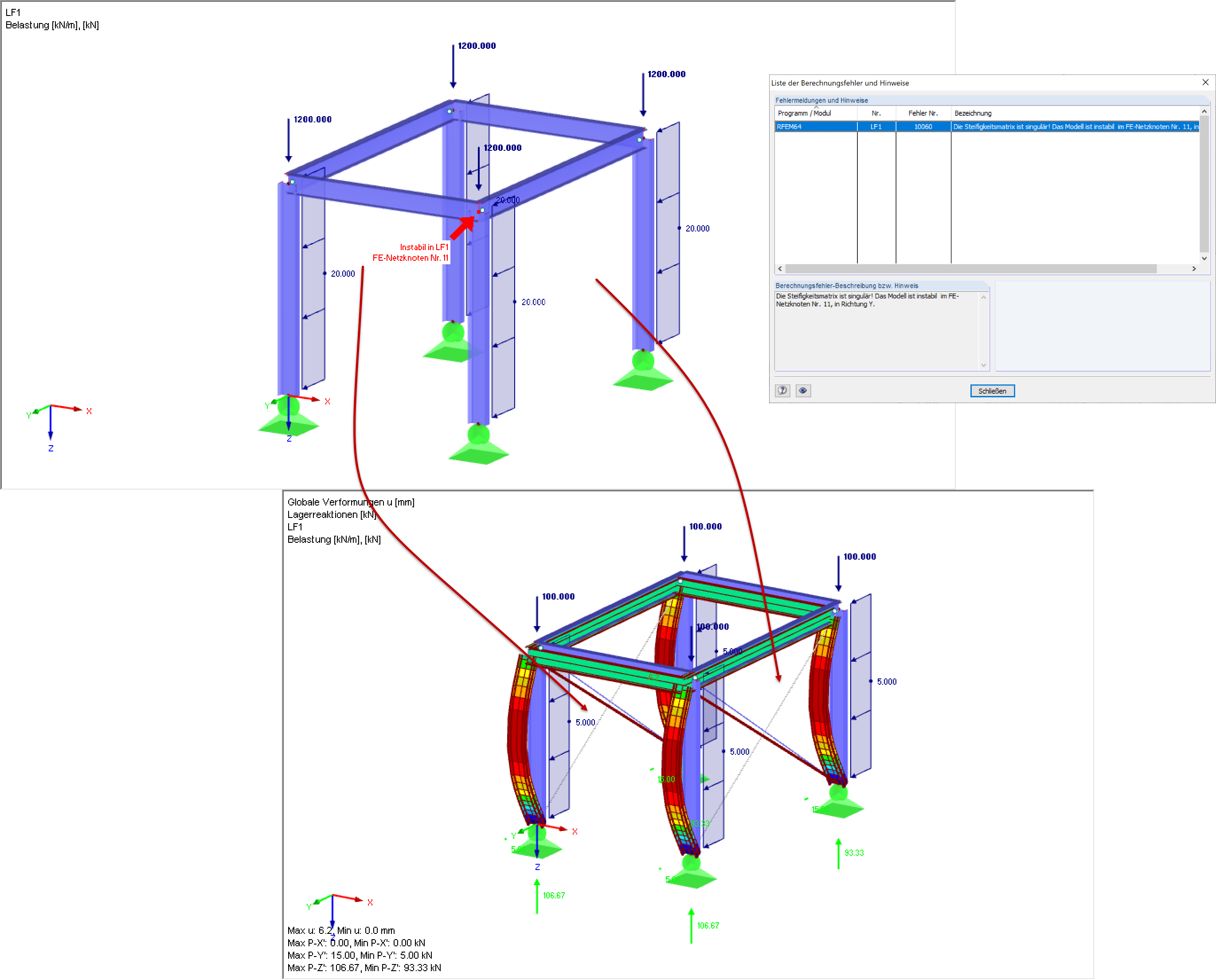Close the Berechnungsfehler dialog with X
The width and height of the screenshot is (1216, 980).
1205,82
